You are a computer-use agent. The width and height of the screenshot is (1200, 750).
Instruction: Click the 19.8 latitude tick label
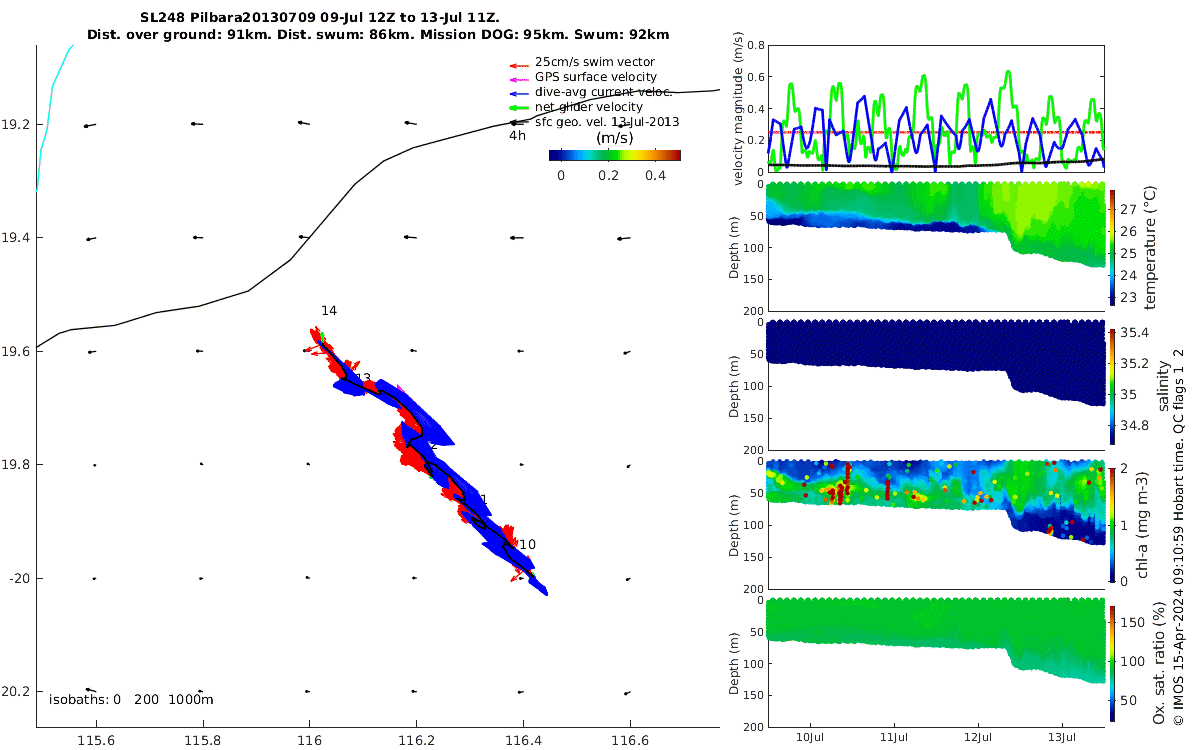click(15, 465)
